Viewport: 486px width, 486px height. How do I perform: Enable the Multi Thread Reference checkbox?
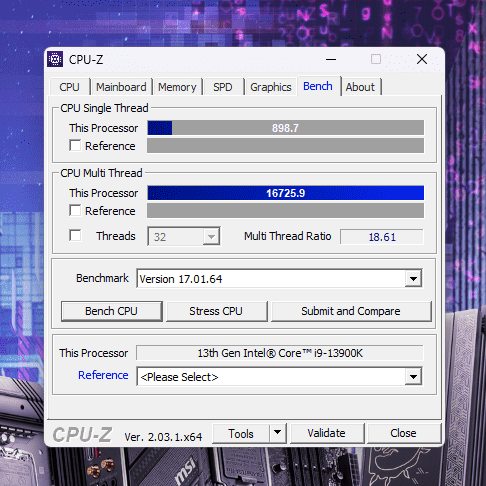click(x=75, y=211)
